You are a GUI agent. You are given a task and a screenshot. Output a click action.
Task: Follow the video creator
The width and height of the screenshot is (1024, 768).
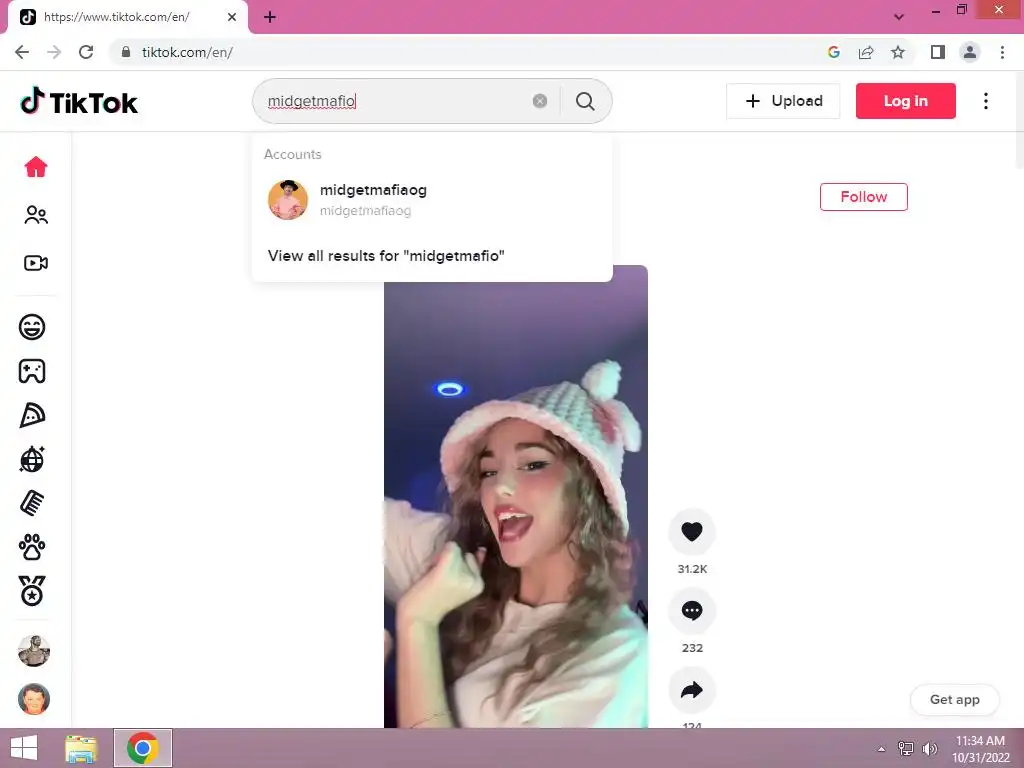[x=863, y=197]
